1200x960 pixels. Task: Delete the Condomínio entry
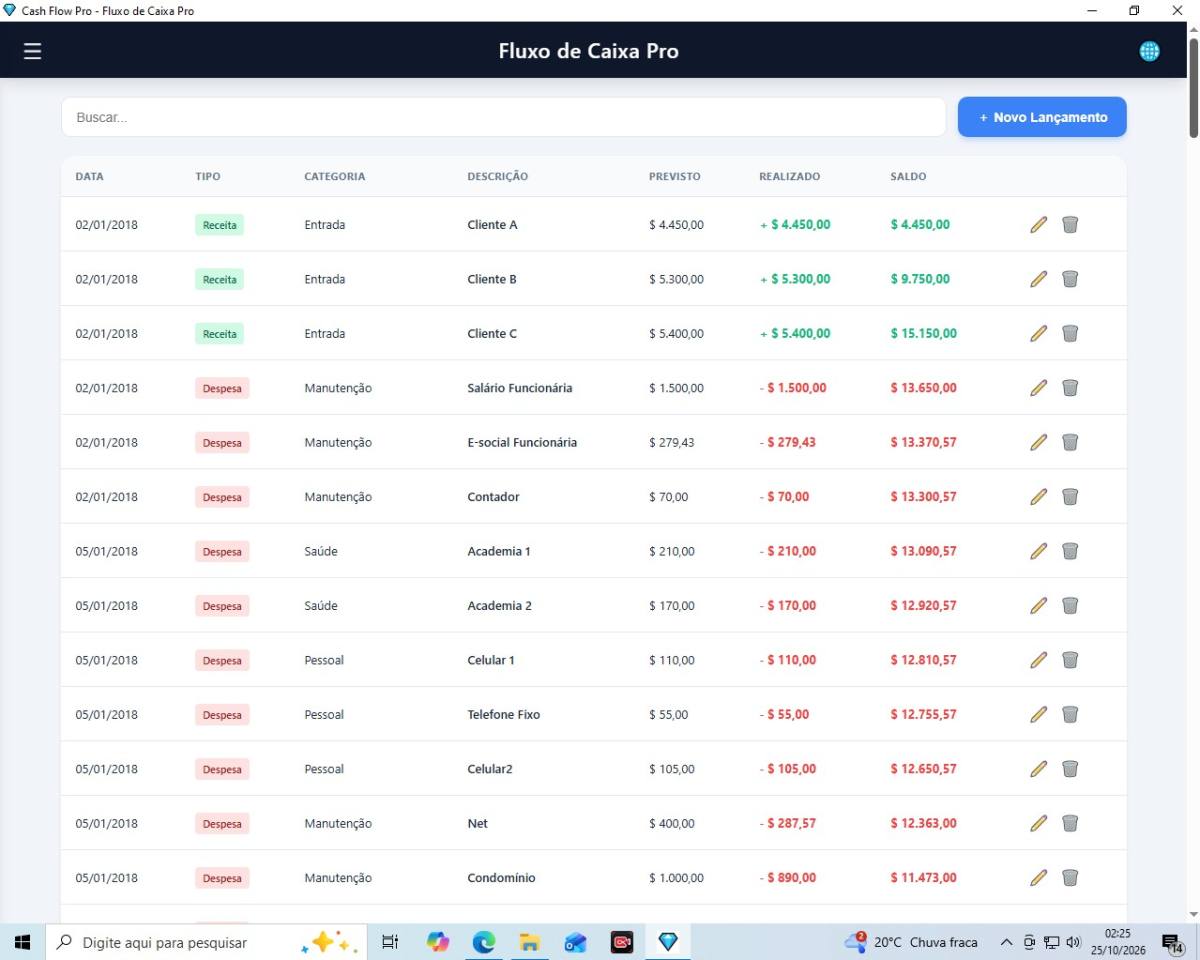(1070, 878)
